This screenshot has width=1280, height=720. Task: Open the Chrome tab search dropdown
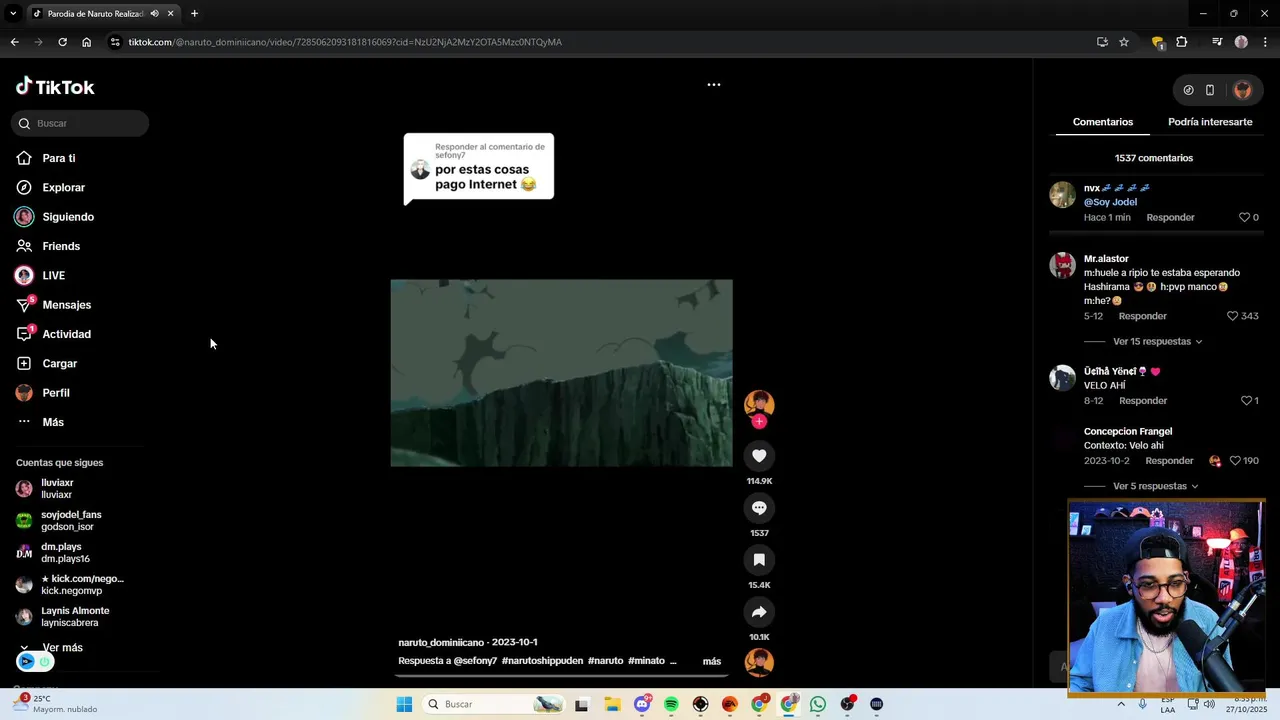[13, 14]
